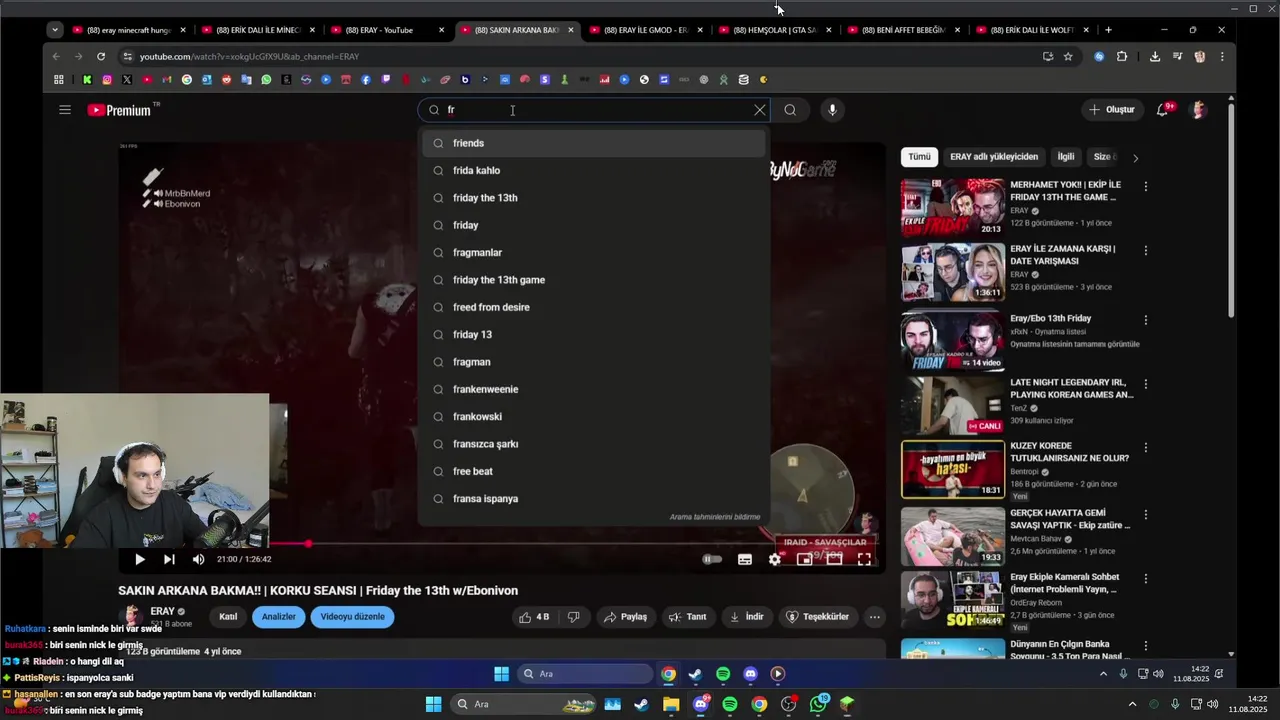Image resolution: width=1280 pixels, height=720 pixels.
Task: Skip to next video
Action: coord(169,559)
